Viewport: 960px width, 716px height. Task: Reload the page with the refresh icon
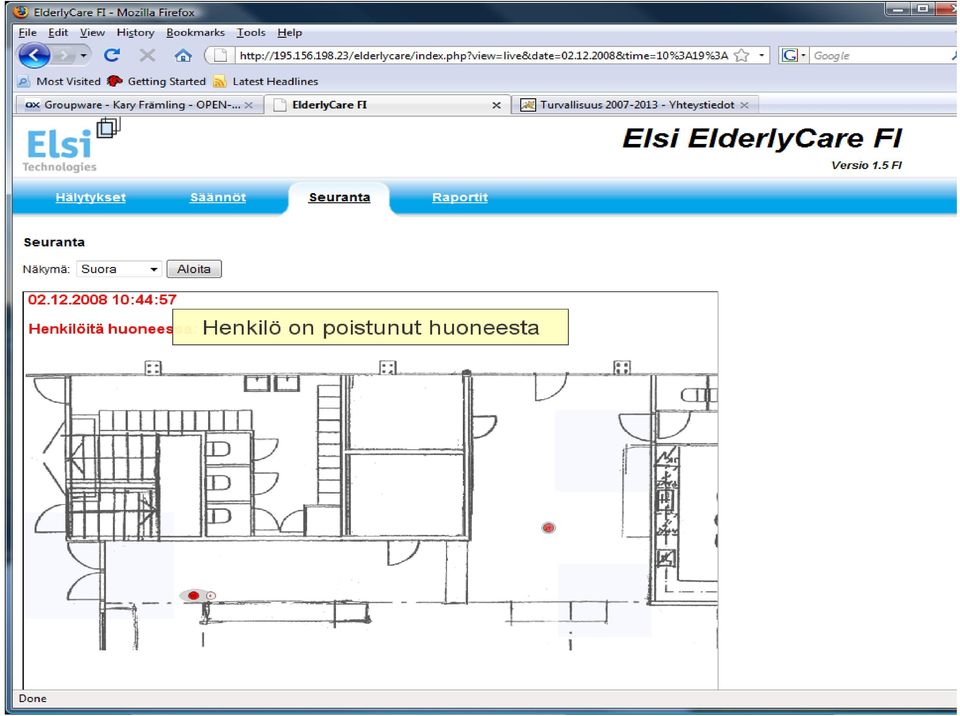[x=111, y=56]
